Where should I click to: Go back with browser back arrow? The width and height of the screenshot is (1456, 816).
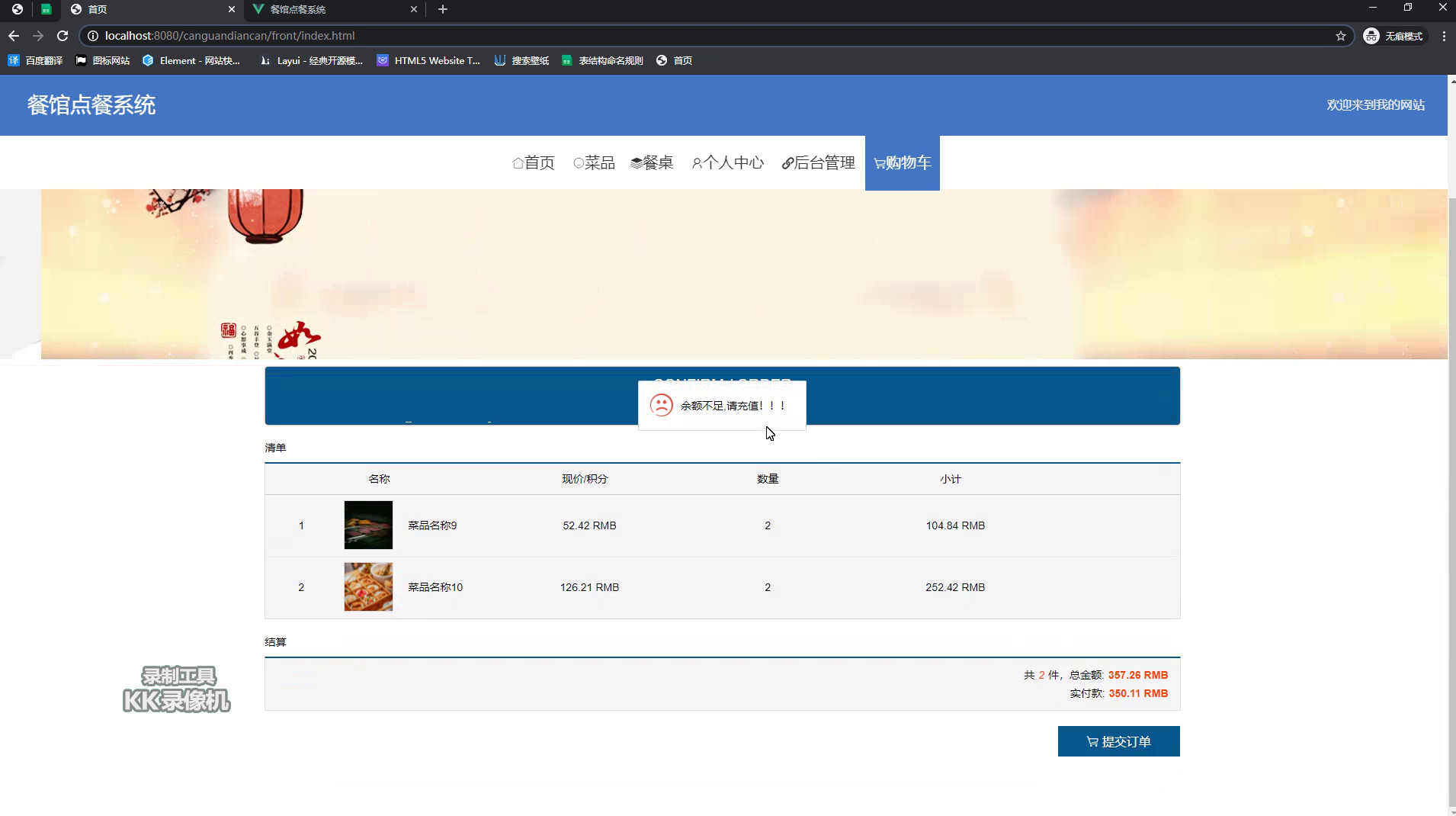[14, 36]
